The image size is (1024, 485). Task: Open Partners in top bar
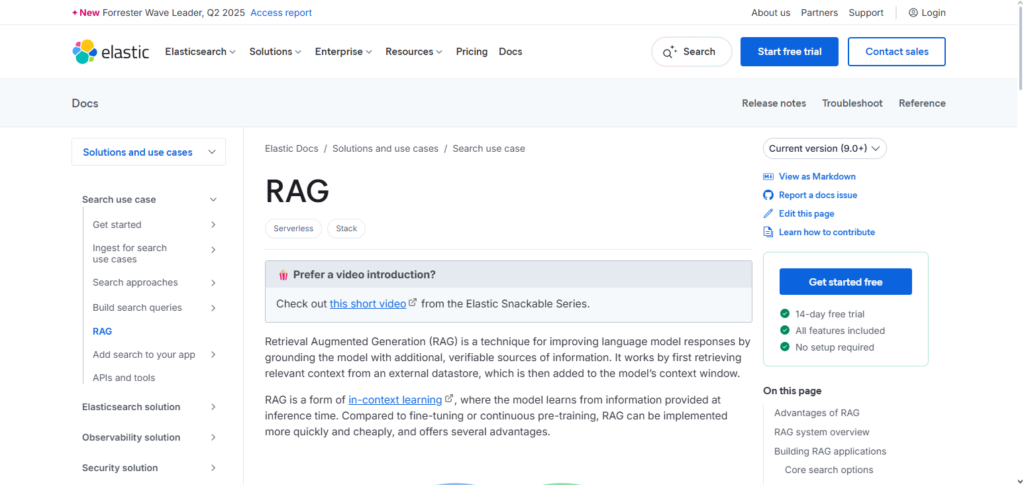[820, 12]
